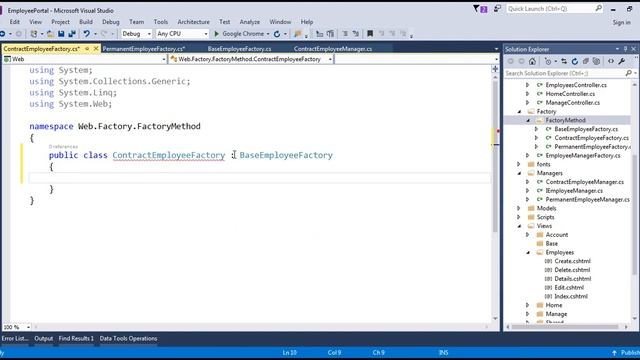
Task: Click the feedback icon near Quick Launch
Action: pos(497,9)
